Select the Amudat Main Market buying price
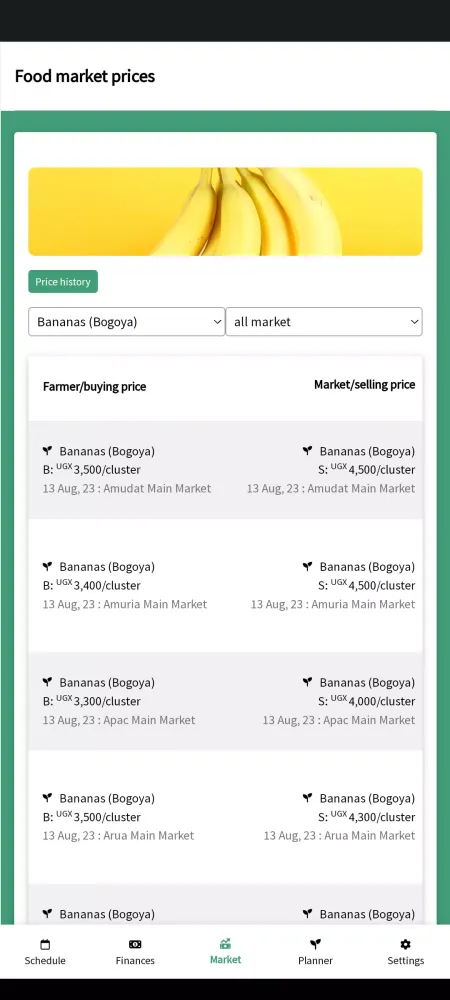 pos(92,470)
